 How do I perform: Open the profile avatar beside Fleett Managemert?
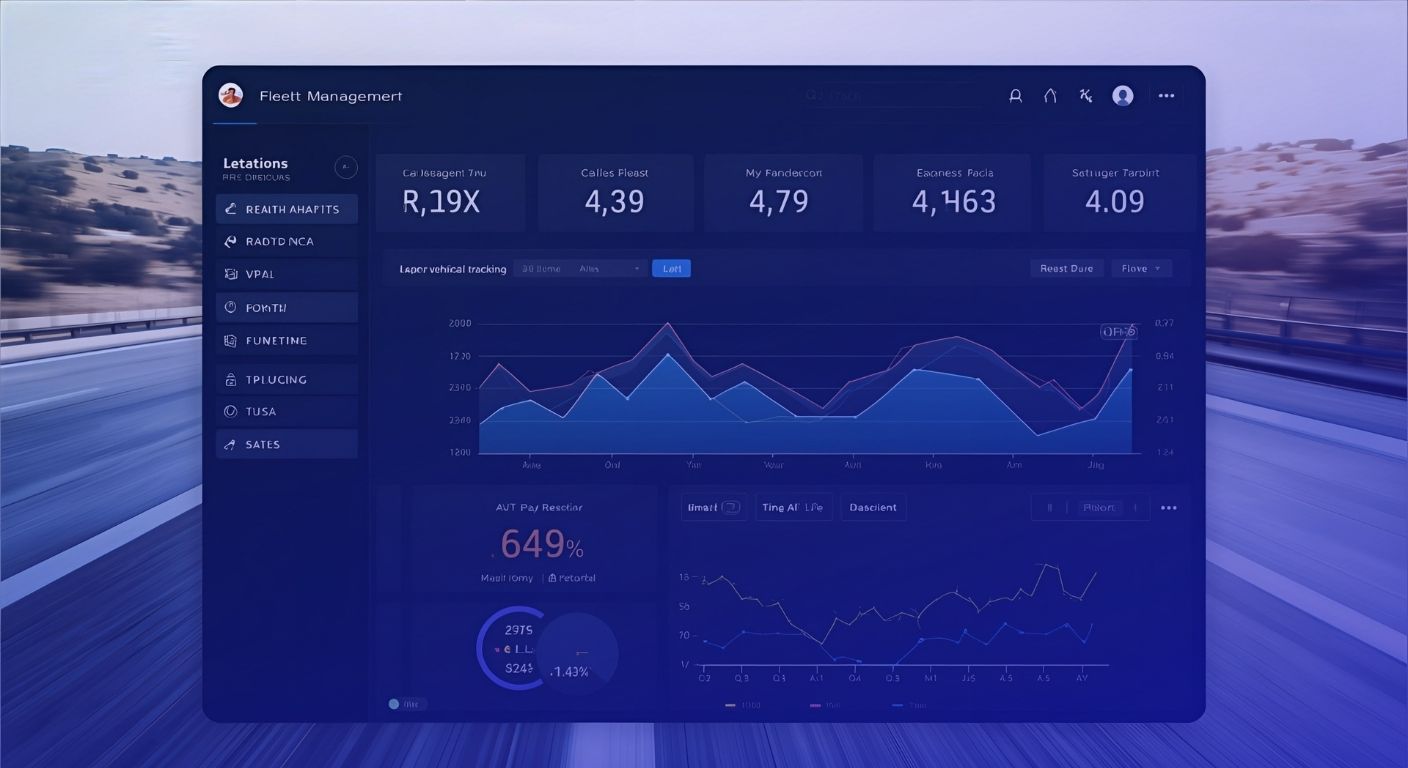(231, 96)
